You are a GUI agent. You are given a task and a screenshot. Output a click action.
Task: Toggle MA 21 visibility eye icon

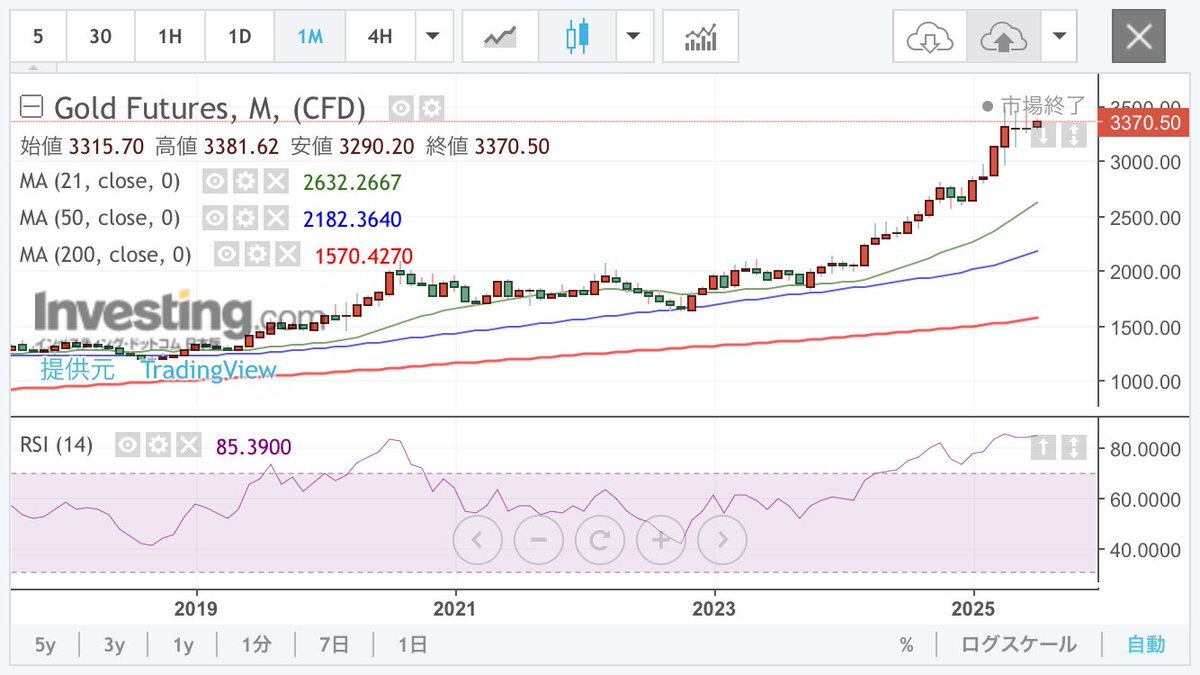(215, 181)
